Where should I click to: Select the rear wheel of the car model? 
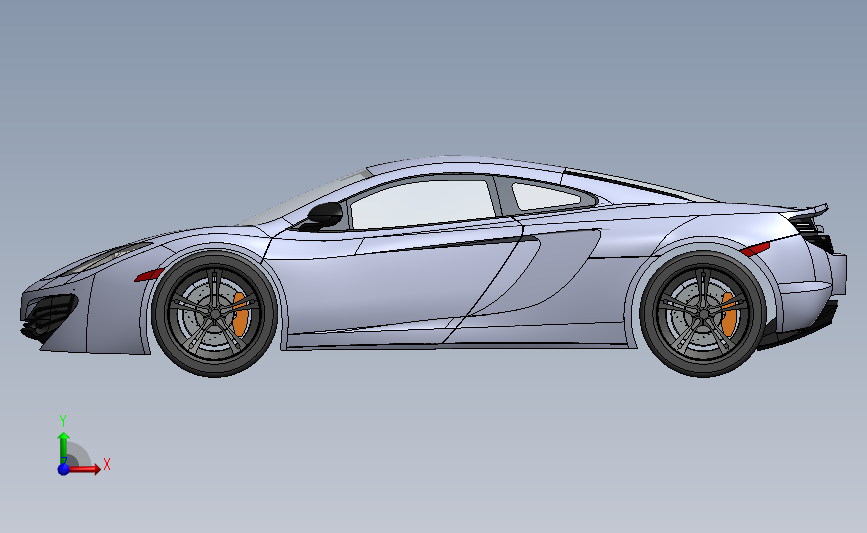tap(703, 314)
